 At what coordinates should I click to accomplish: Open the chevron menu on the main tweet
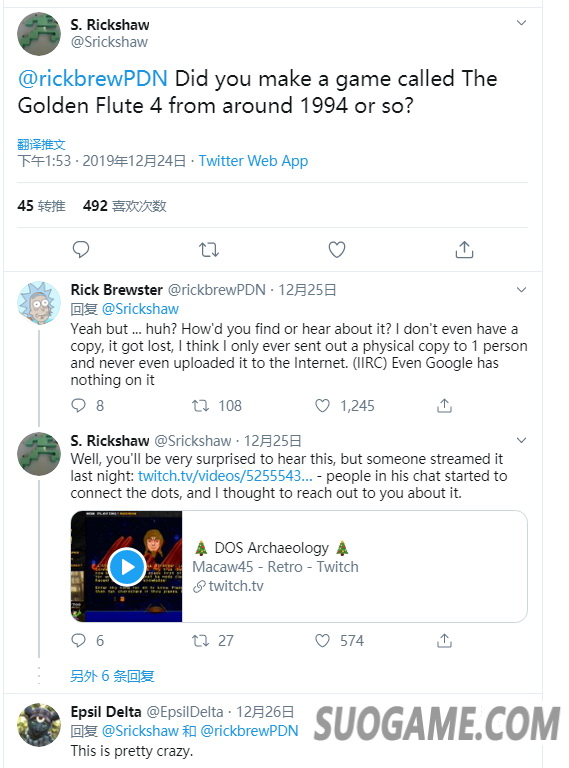tap(522, 23)
